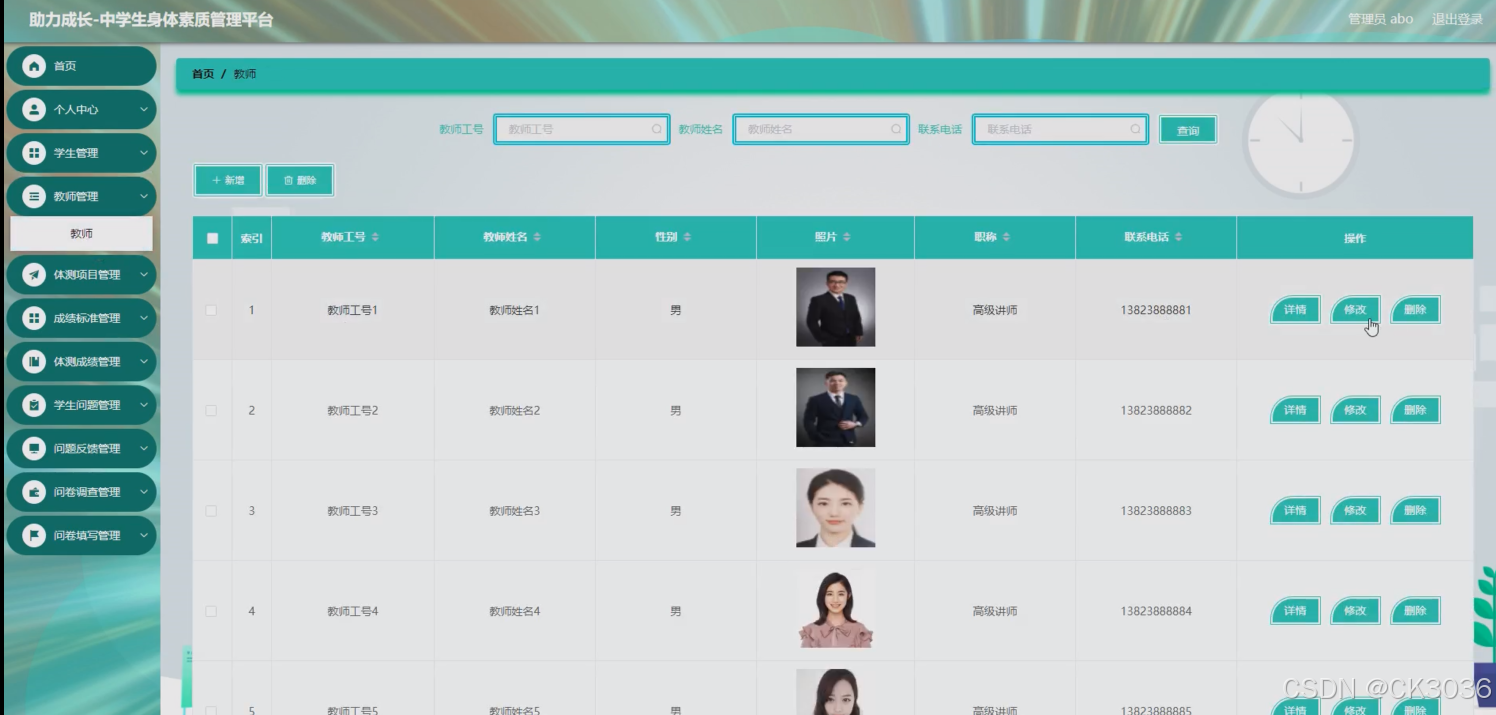Expand the 个人中心 chevron

pos(144,110)
